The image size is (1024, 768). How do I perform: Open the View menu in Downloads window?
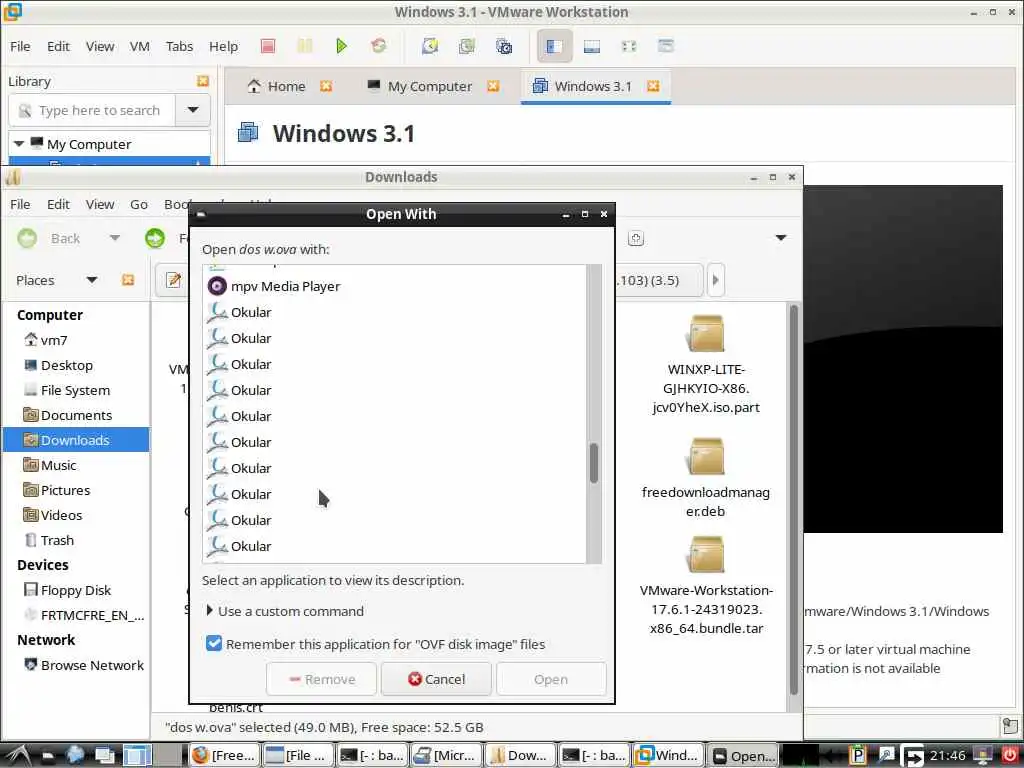coord(100,204)
